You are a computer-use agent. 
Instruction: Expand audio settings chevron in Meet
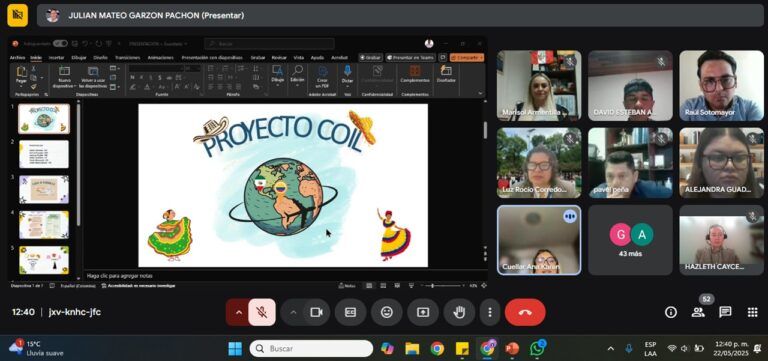coord(239,313)
